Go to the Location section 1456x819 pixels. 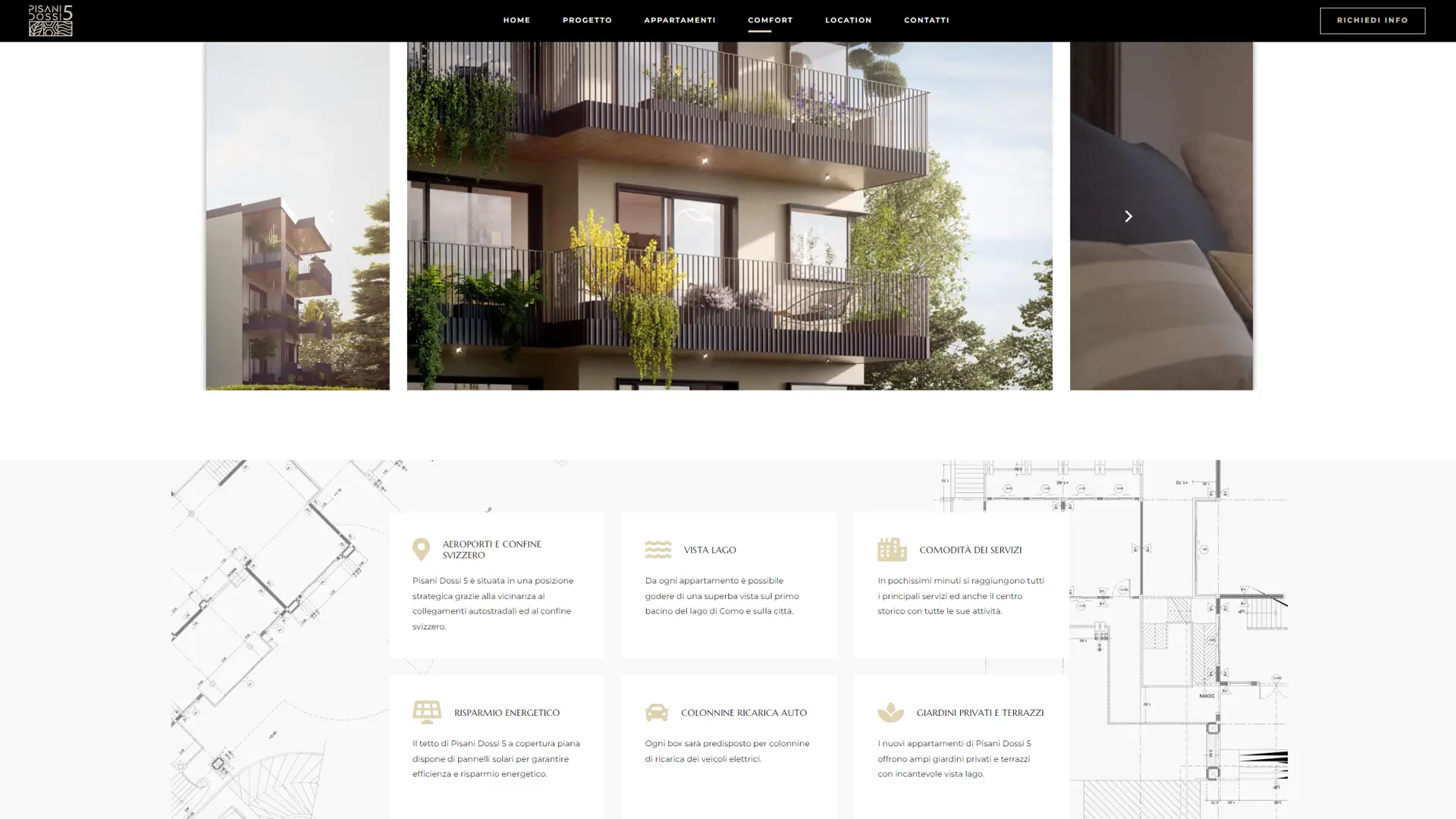[x=848, y=20]
